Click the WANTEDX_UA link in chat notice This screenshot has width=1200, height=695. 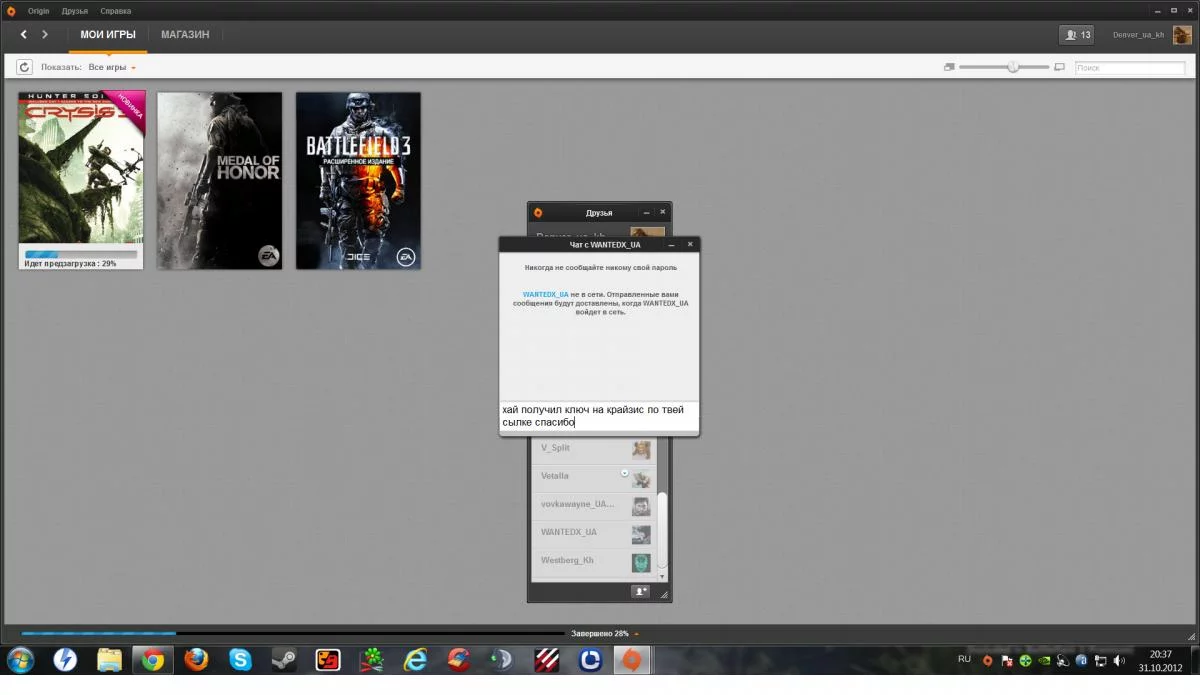(x=546, y=295)
